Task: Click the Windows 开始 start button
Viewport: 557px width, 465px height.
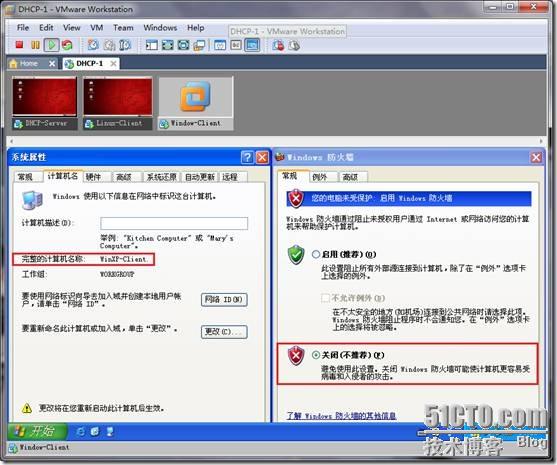Action: 37,431
